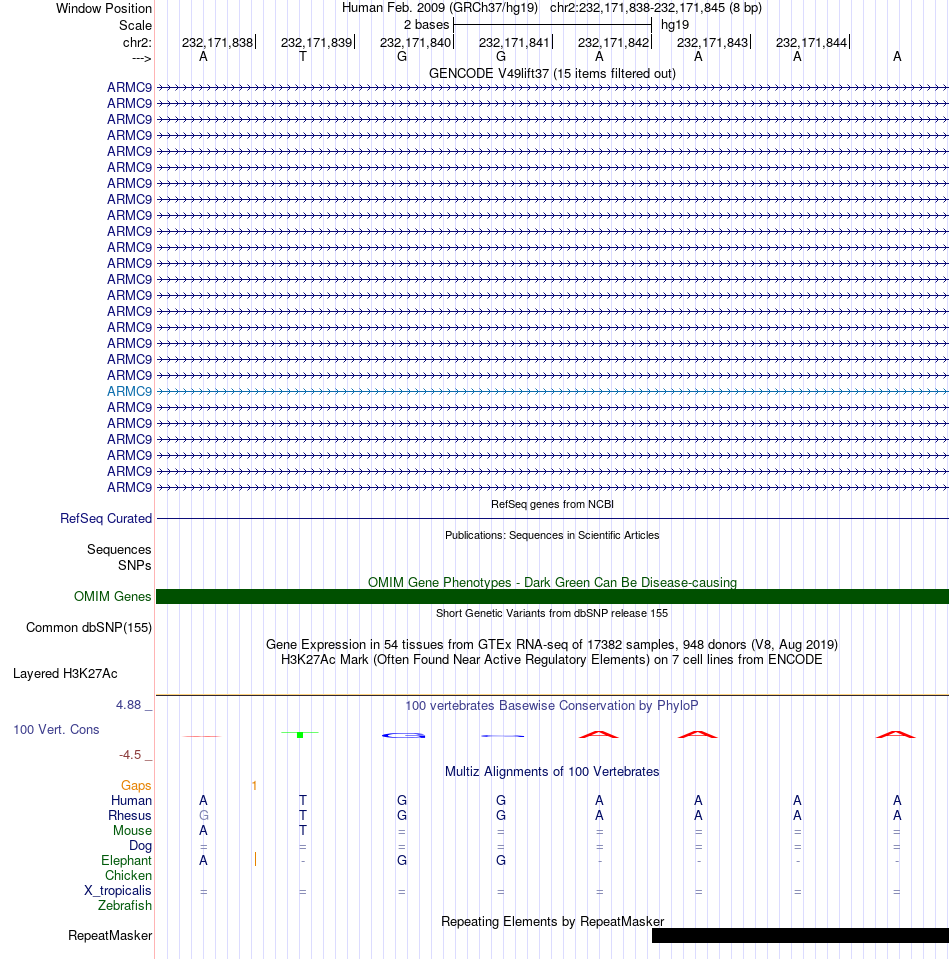Screen dimensions: 950x959
Task: Click the T base in the Mouse row
Action: (x=303, y=831)
